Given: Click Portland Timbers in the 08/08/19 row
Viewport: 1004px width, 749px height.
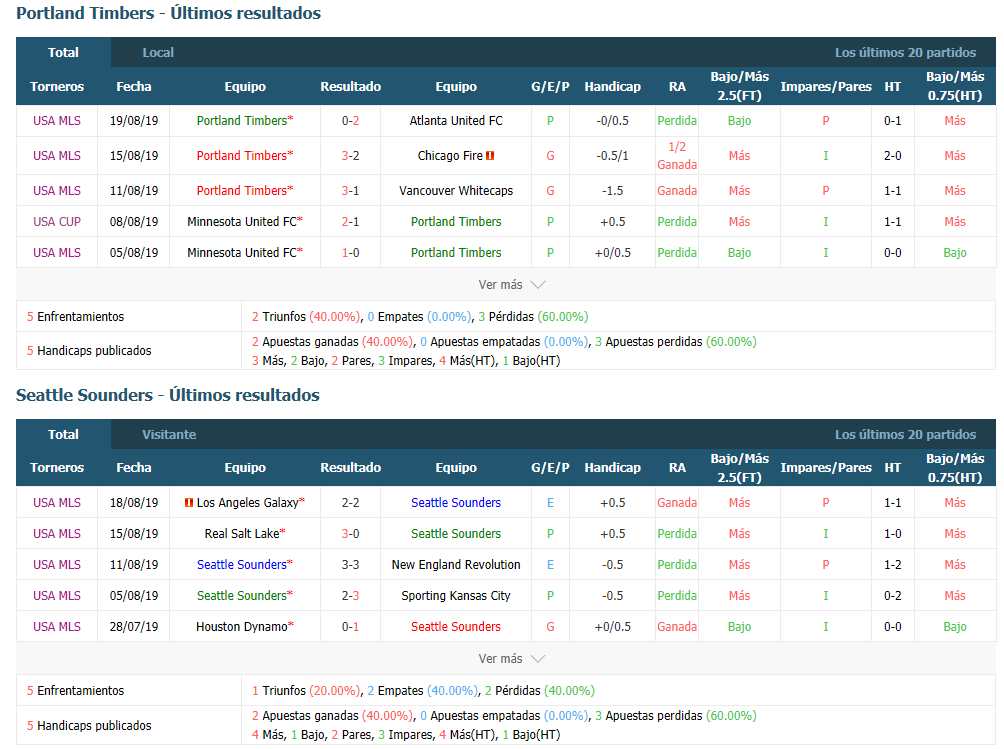Looking at the screenshot, I should pyautogui.click(x=456, y=221).
